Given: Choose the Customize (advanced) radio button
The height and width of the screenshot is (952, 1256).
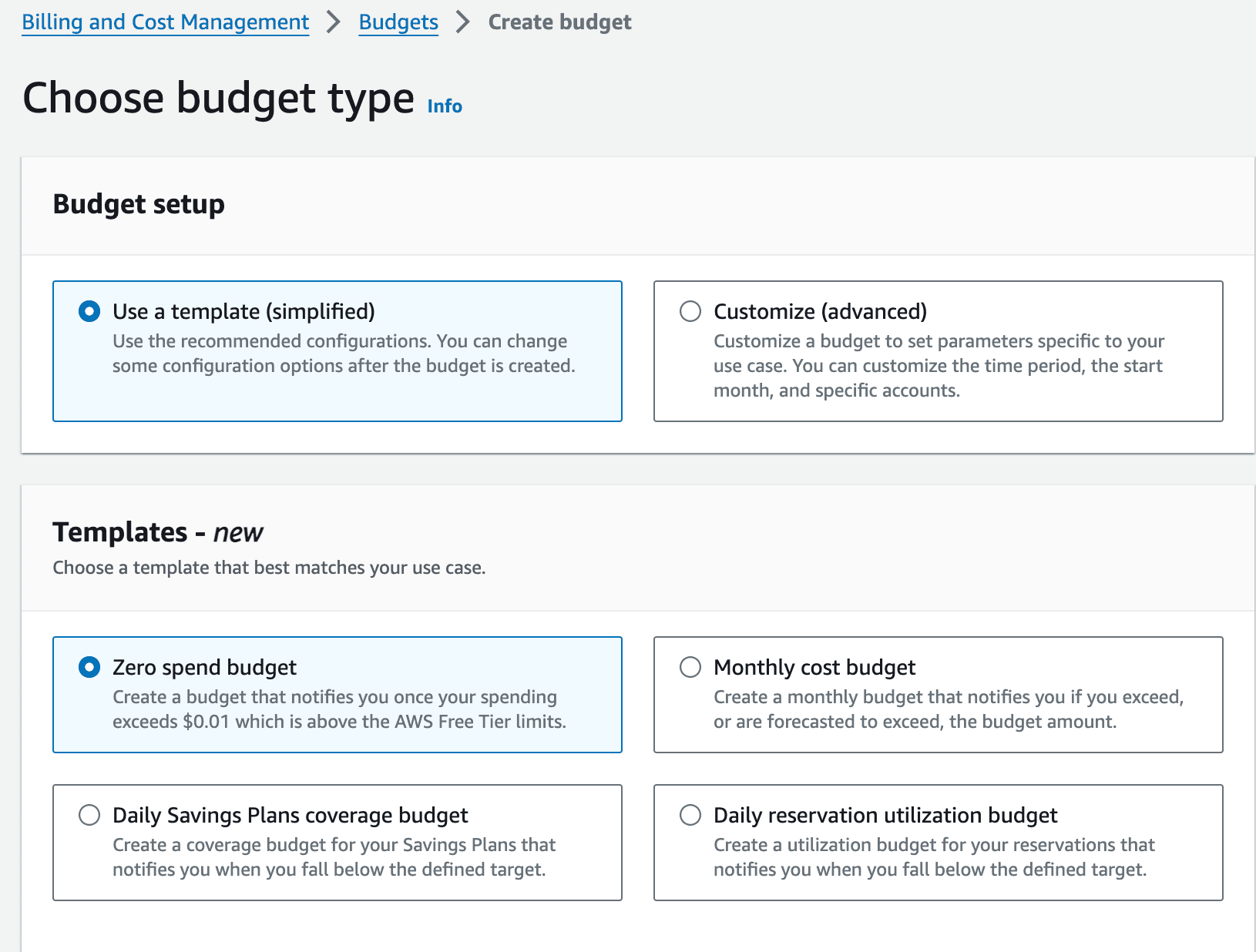Looking at the screenshot, I should (x=690, y=311).
